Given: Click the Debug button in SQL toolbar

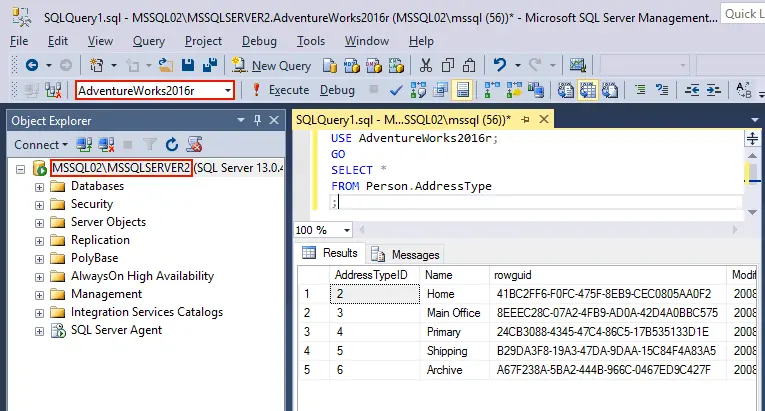Looking at the screenshot, I should click(x=337, y=90).
